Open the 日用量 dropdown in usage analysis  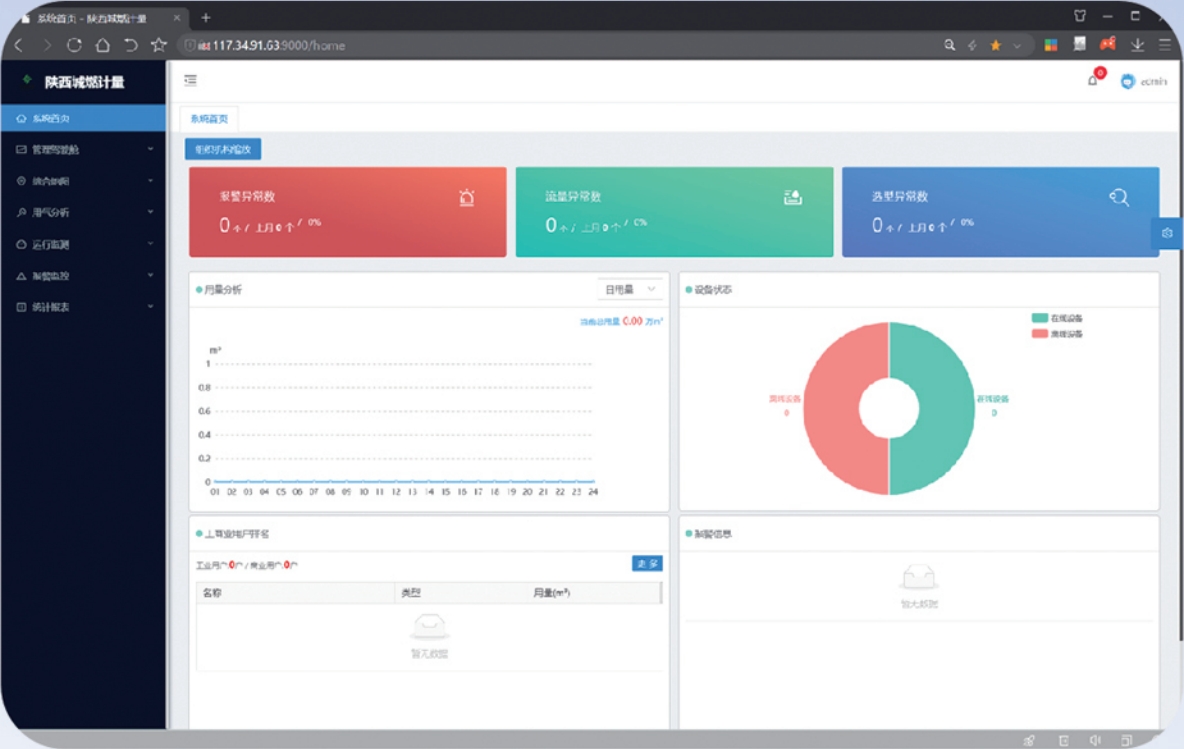click(x=630, y=289)
